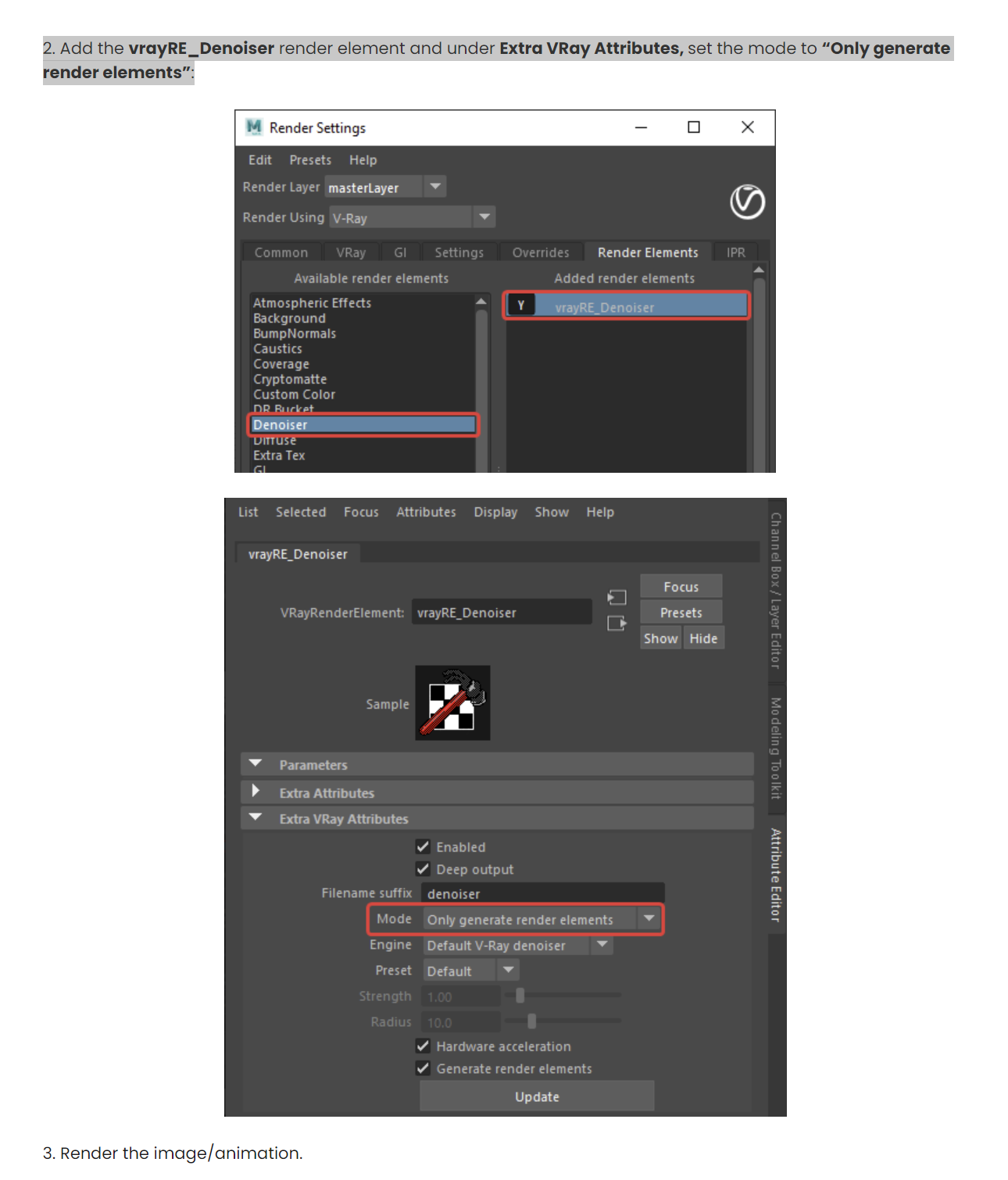This screenshot has width=1008, height=1180.
Task: Switch to the Common tab
Action: point(281,252)
